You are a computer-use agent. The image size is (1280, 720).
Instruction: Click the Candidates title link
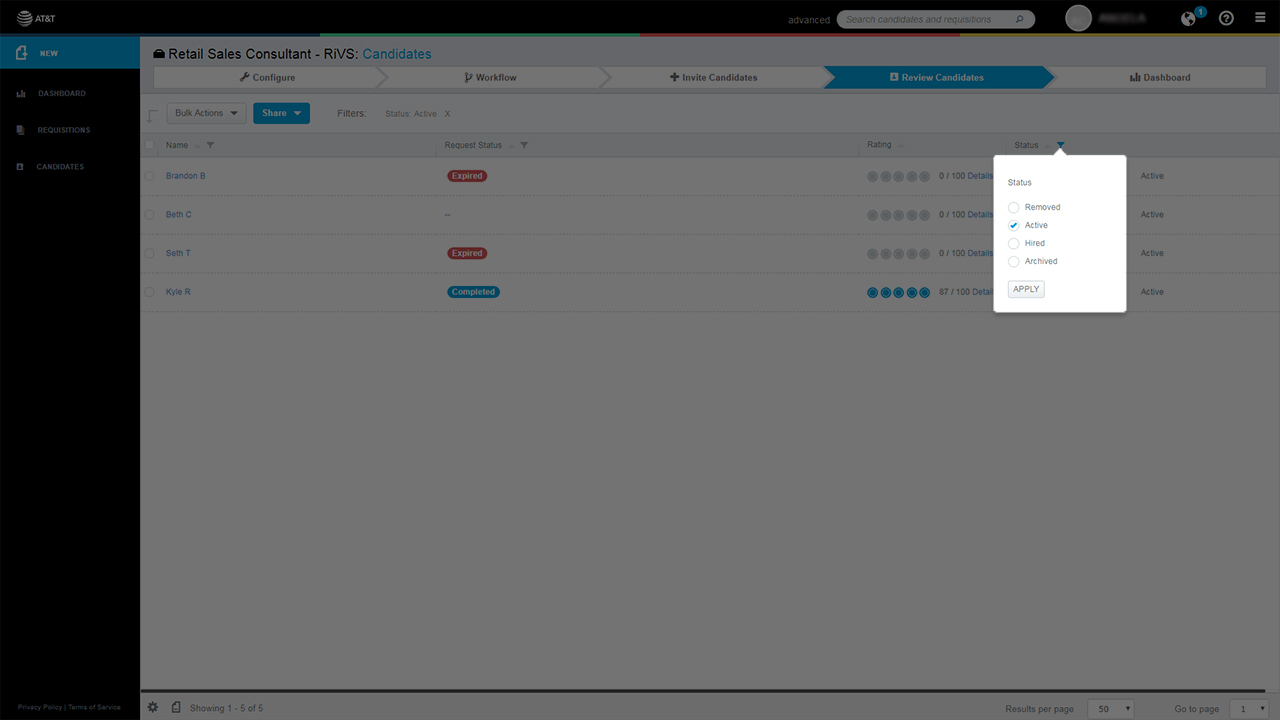pos(397,54)
